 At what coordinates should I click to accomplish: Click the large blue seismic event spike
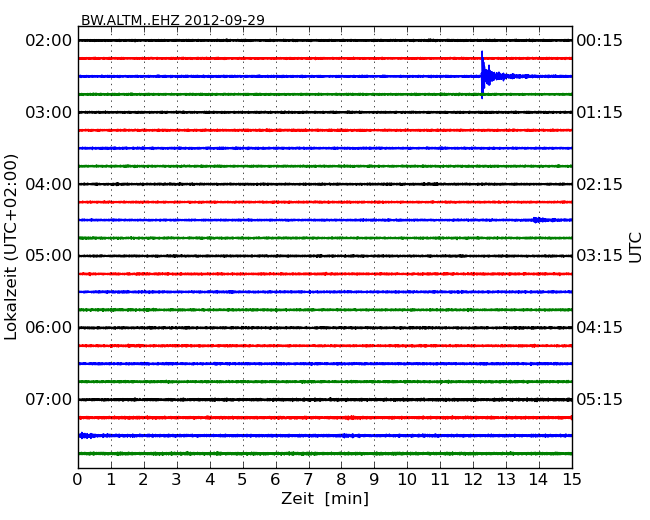(483, 75)
